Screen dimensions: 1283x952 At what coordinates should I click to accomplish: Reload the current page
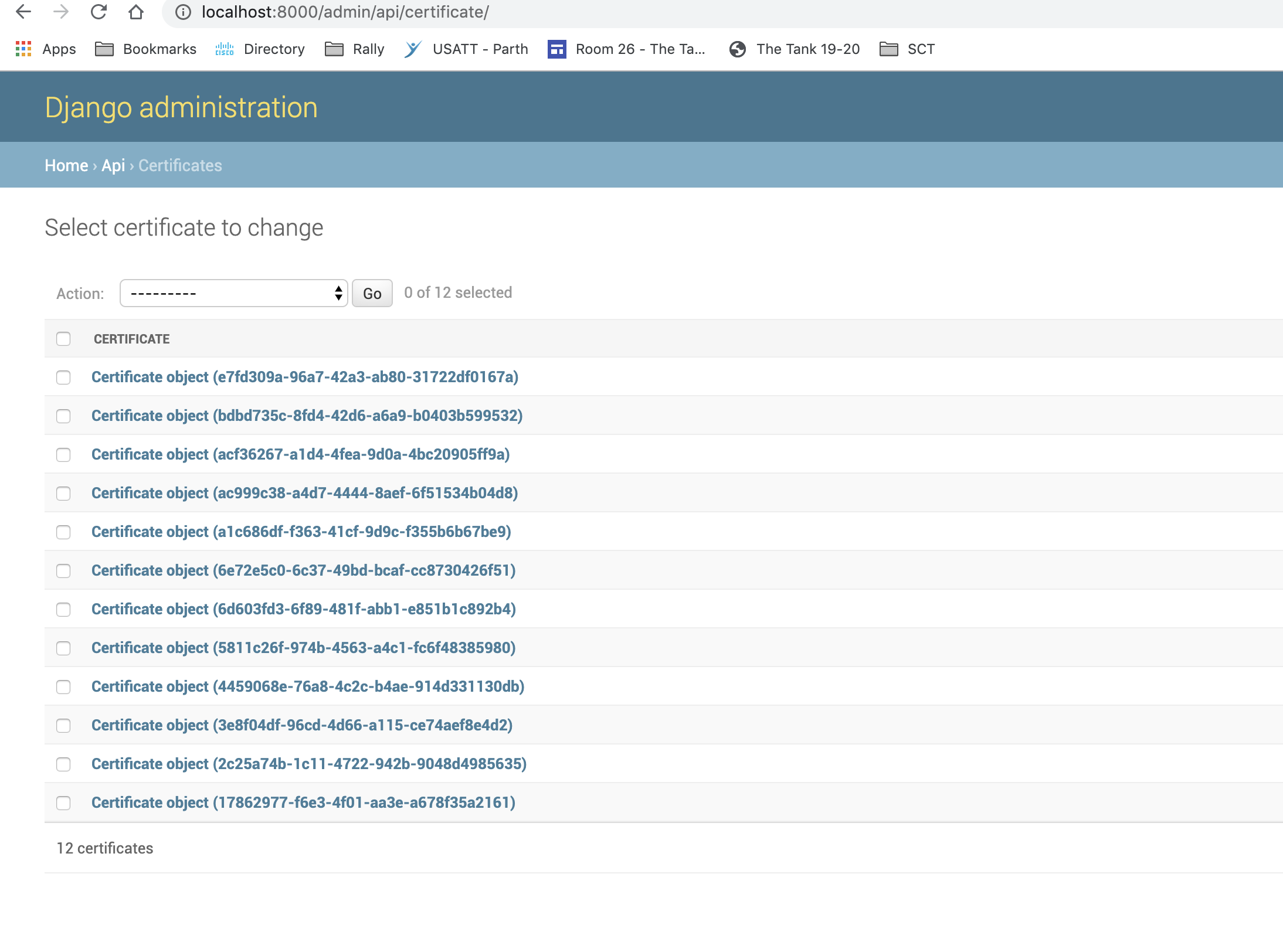point(99,12)
